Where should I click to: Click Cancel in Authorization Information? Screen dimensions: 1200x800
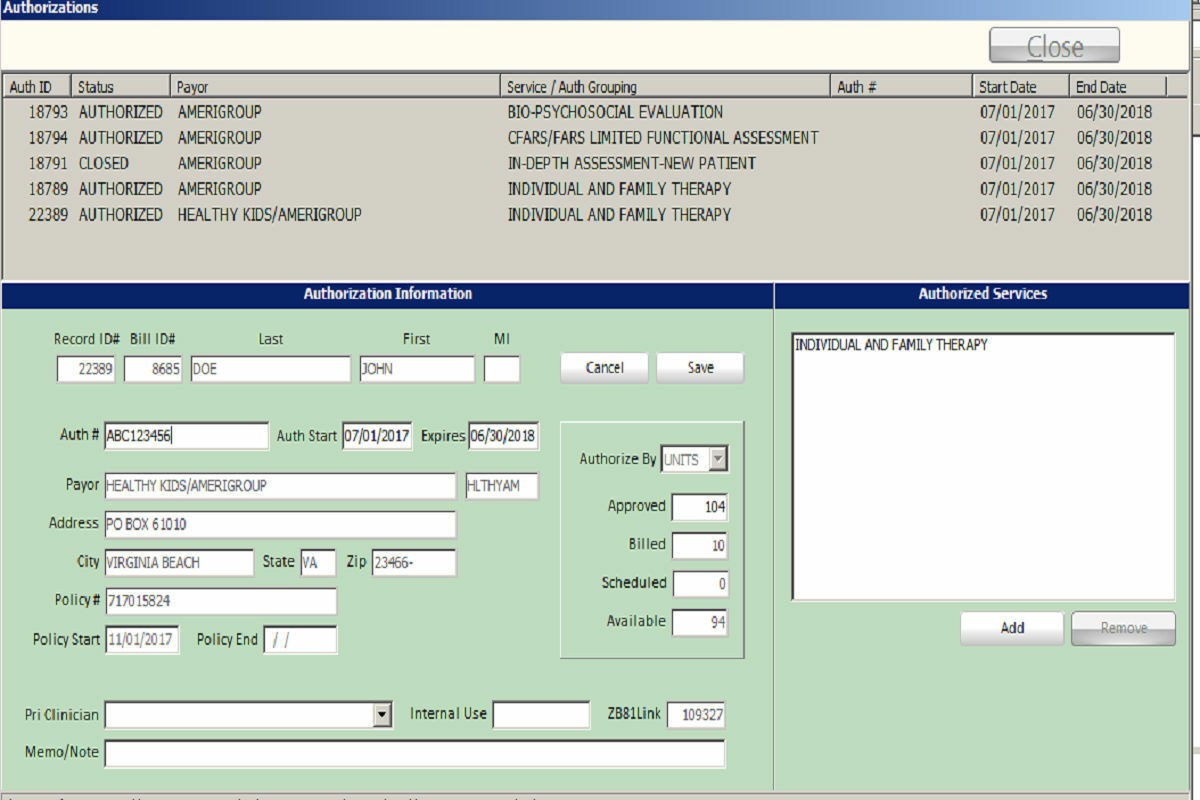click(x=604, y=368)
